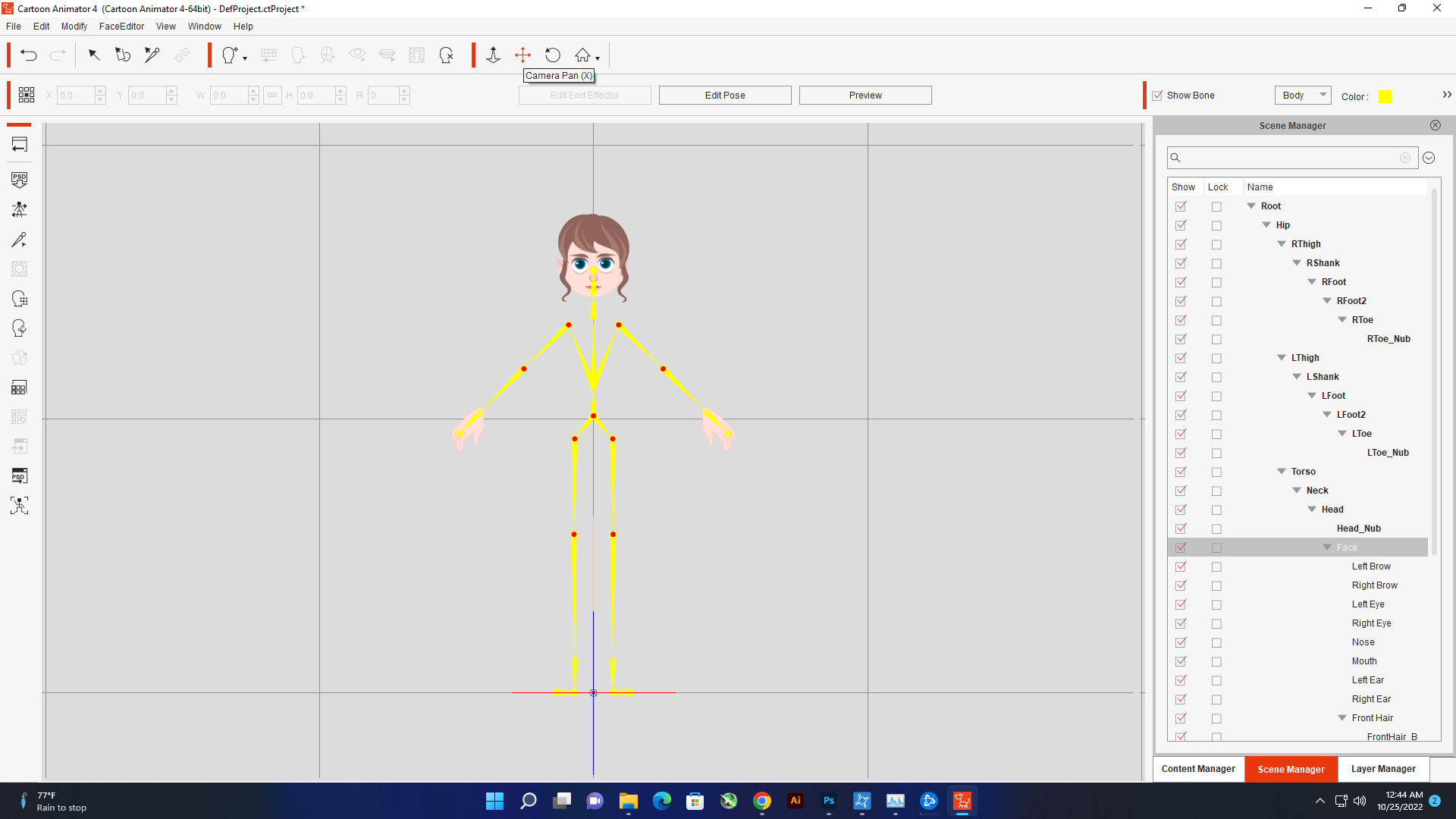Screen dimensions: 1456x819
Task: Click the PSD export sidebar icon
Action: coord(19,475)
